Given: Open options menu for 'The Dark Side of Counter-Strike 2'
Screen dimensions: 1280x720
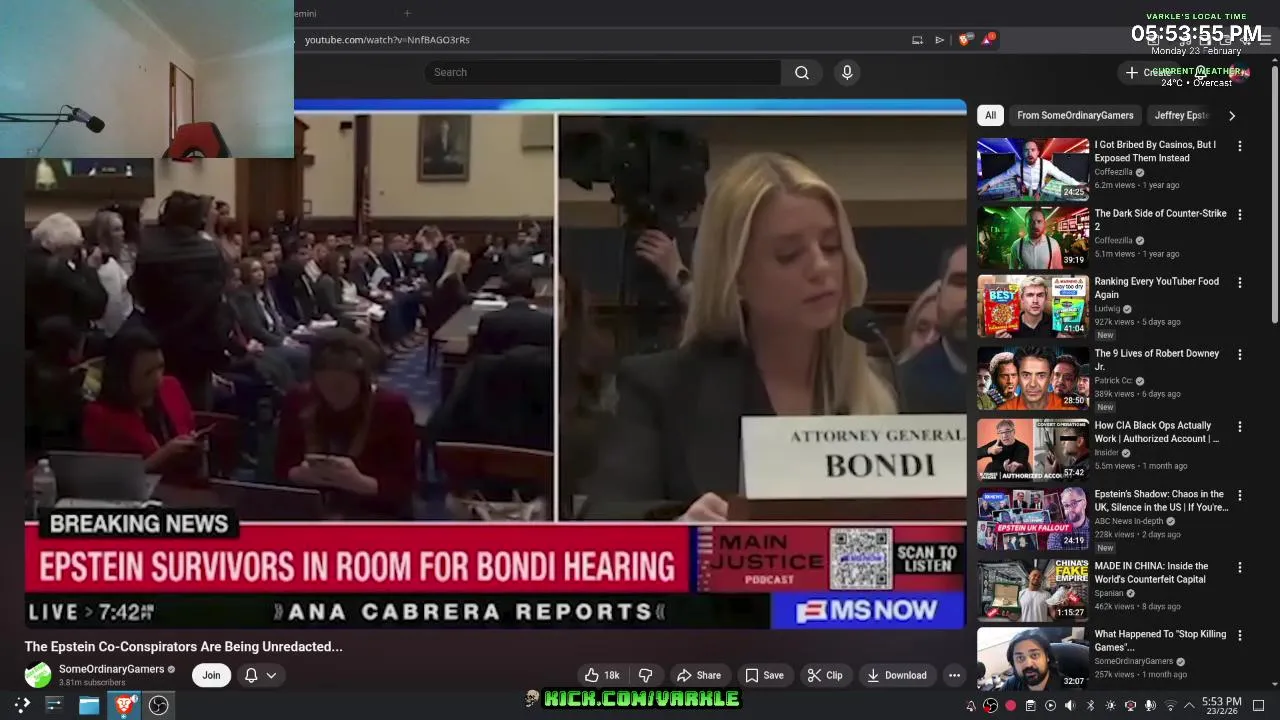Looking at the screenshot, I should point(1239,214).
